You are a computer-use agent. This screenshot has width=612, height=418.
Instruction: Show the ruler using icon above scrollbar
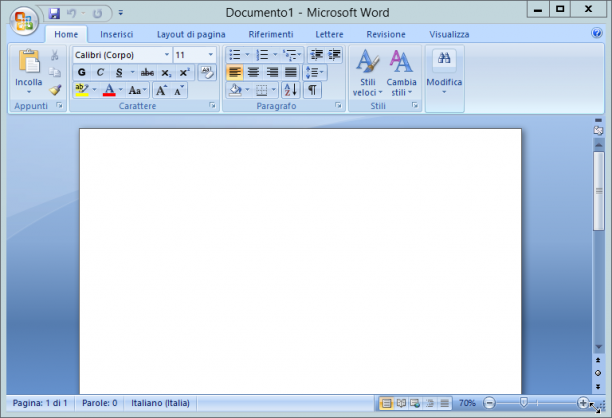[x=598, y=130]
